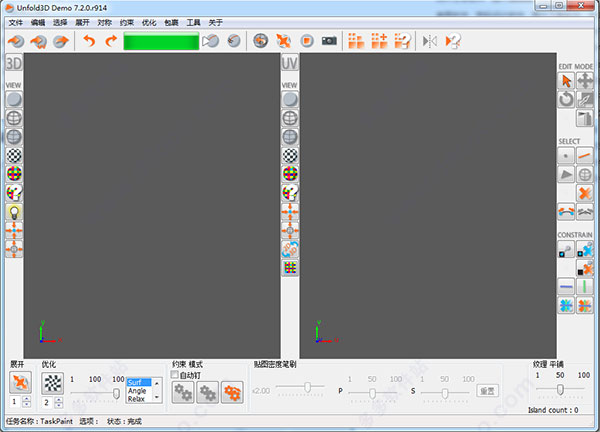Image resolution: width=600 pixels, height=432 pixels.
Task: Click the unpin icon with blue X
Action: coord(585,249)
